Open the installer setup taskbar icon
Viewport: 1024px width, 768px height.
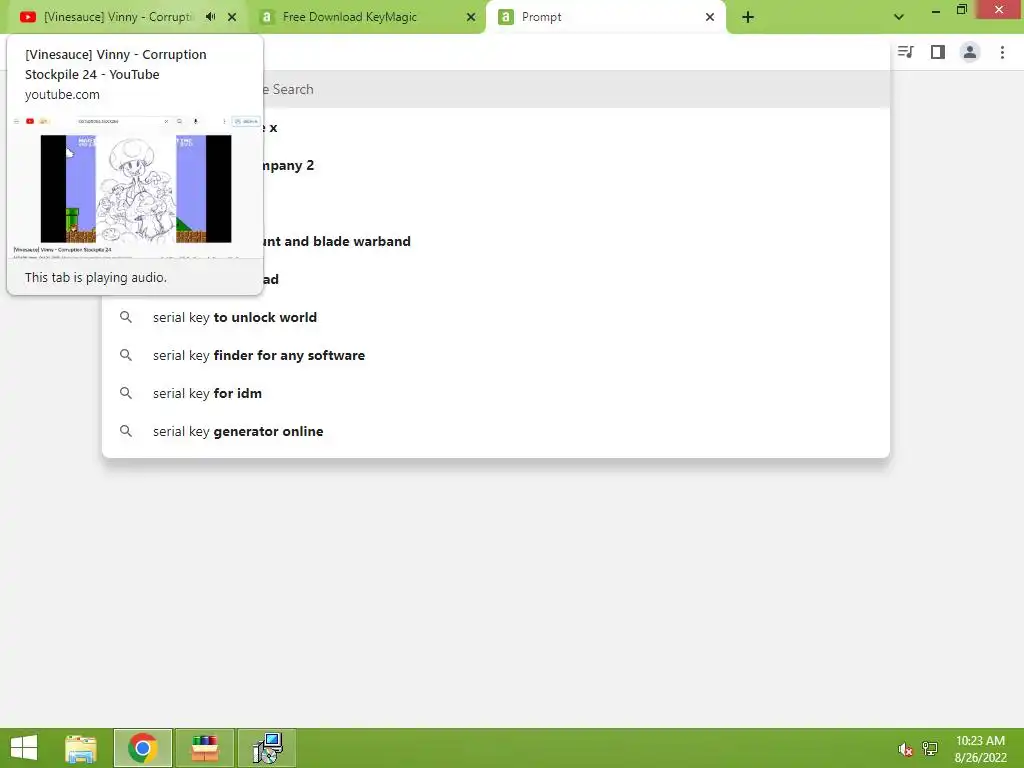[267, 748]
